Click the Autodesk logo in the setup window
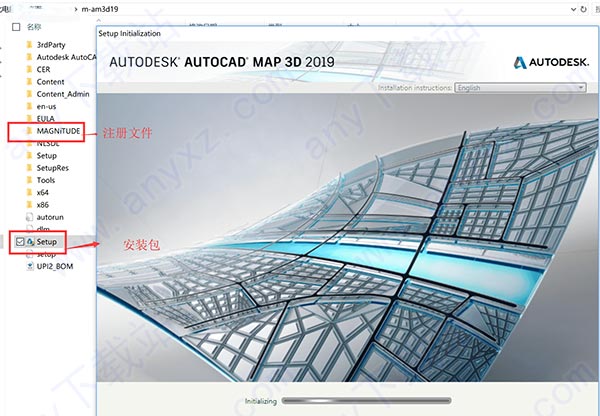Screen dimensions: 600x416 coord(551,62)
